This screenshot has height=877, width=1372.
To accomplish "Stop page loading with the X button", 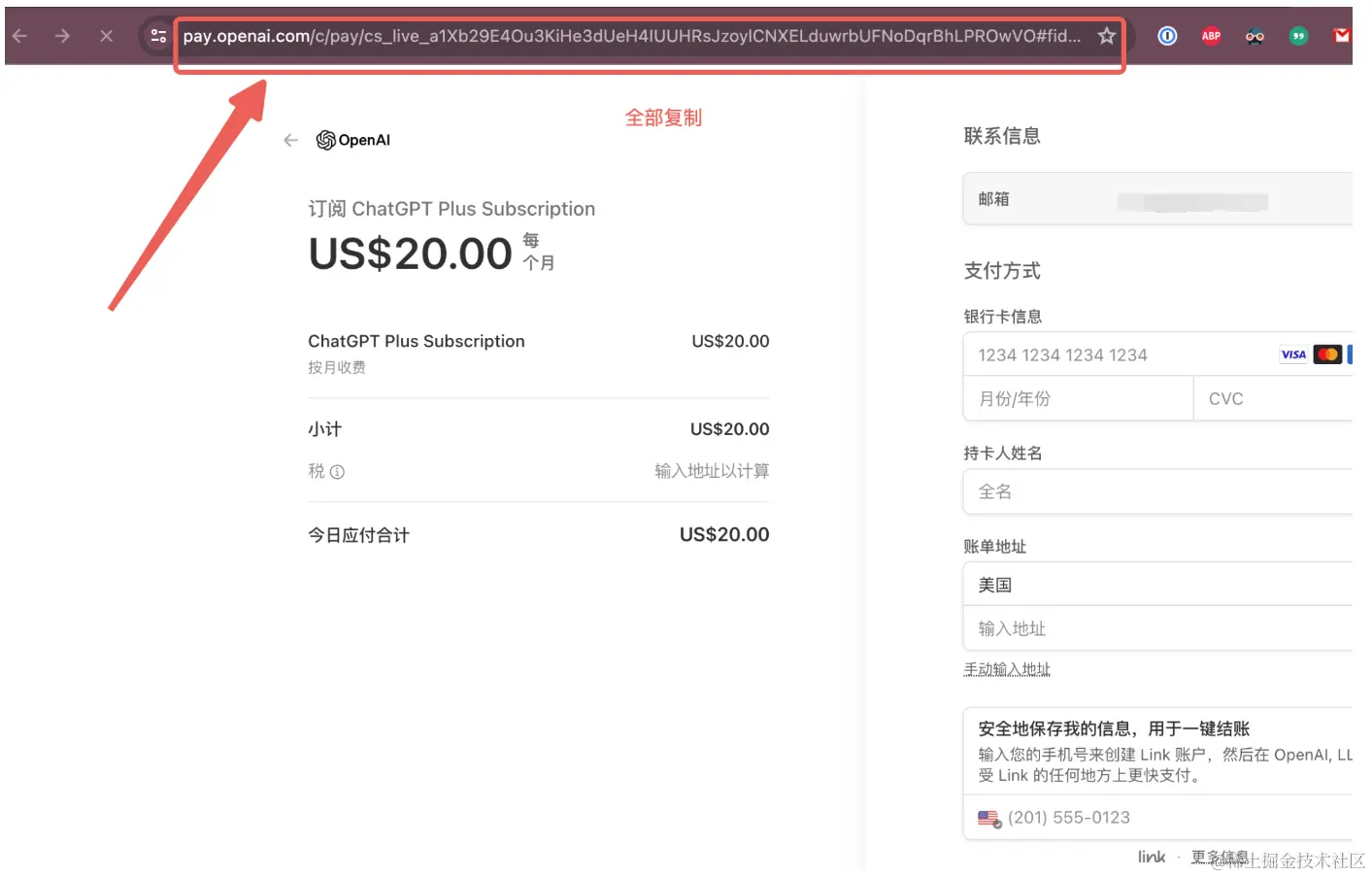I will [107, 36].
